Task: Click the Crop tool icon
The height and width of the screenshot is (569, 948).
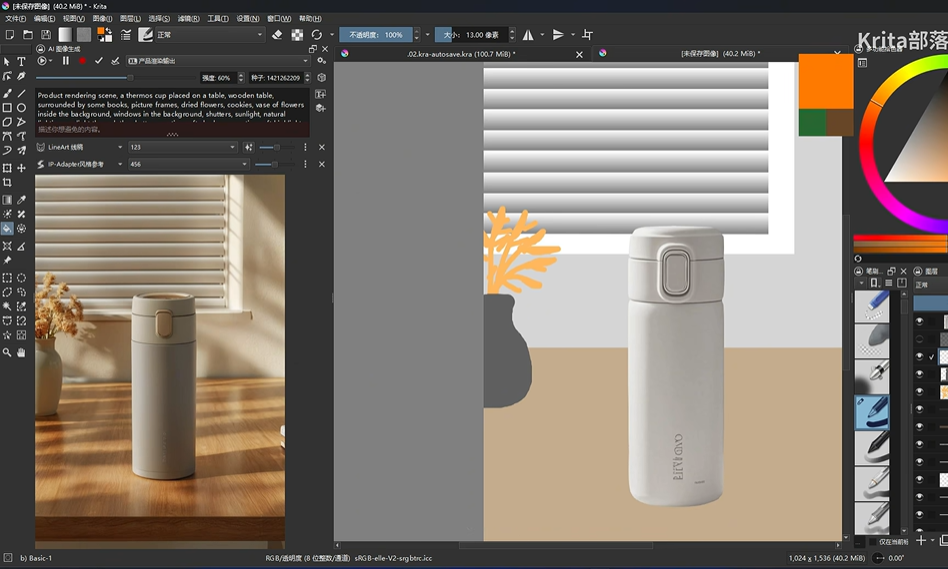Action: point(7,183)
